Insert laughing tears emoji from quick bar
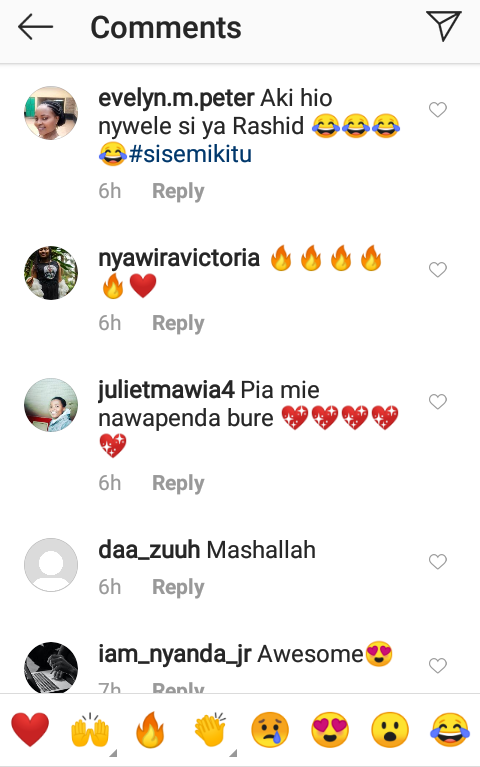480x767 pixels. pos(450,729)
